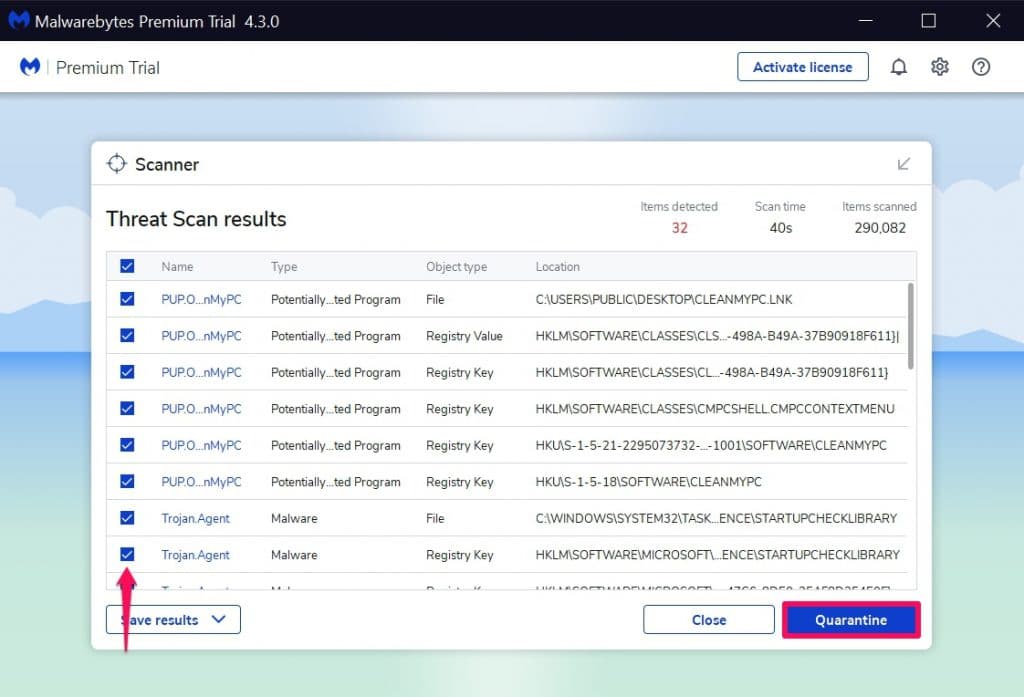Toggle the select-all checkbox in the header
This screenshot has width=1024, height=697.
click(127, 266)
